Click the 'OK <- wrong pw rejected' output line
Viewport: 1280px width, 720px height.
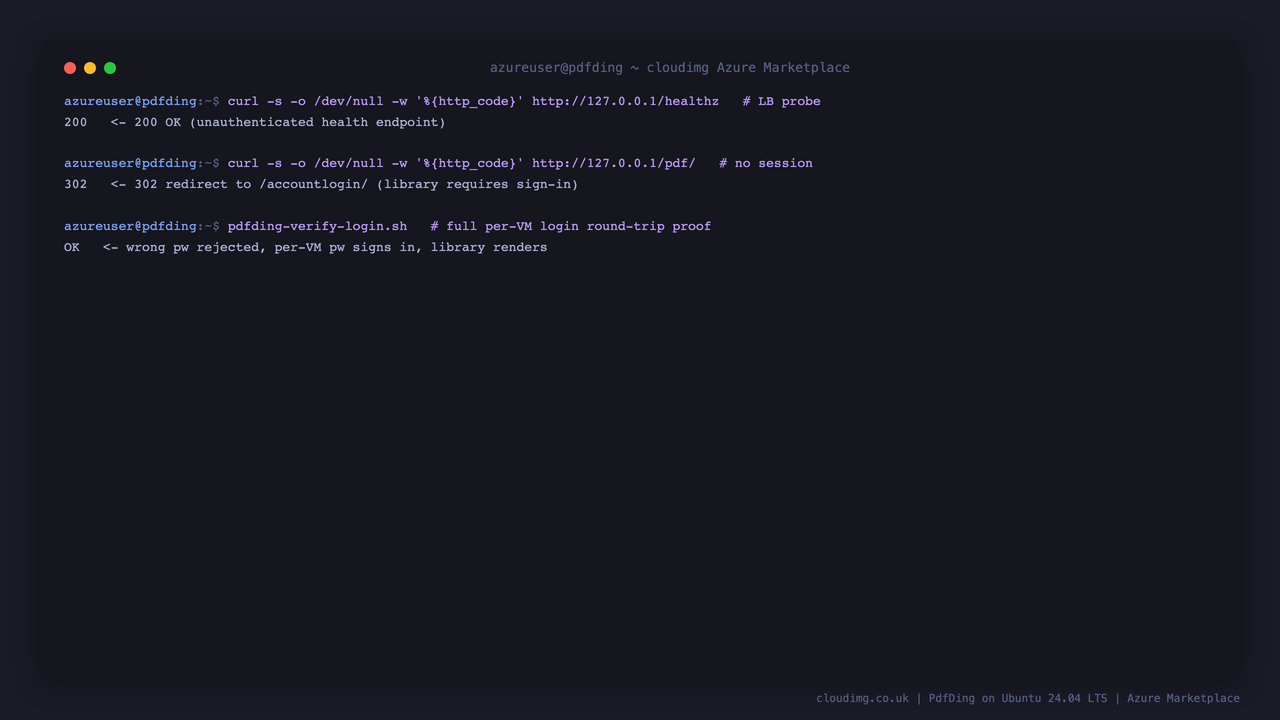[306, 247]
